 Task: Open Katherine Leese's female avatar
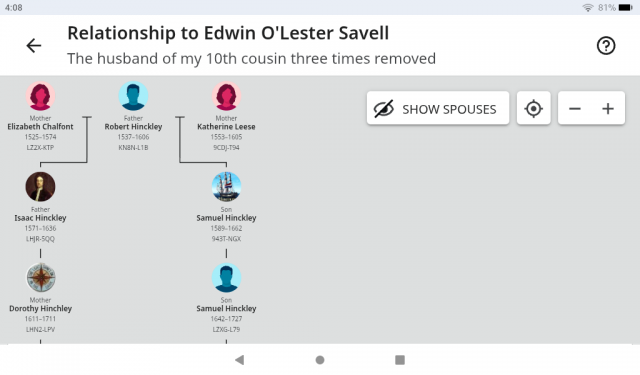[x=227, y=96]
